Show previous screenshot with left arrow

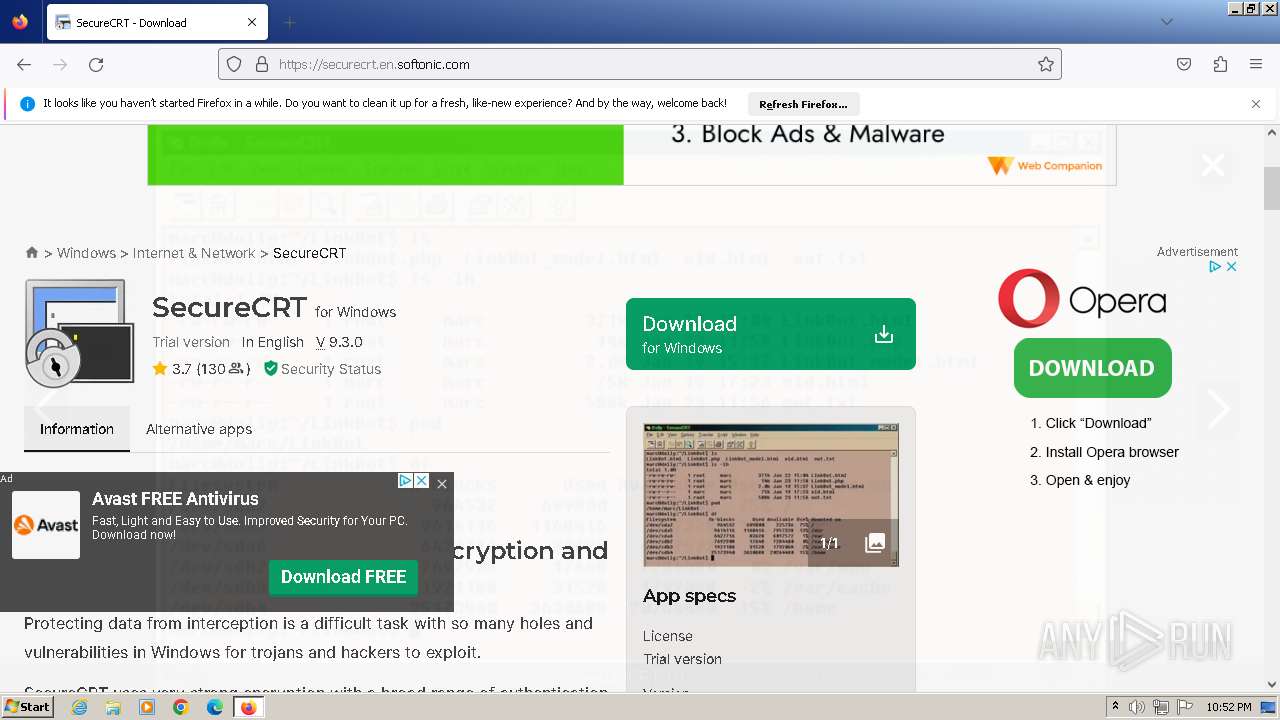coord(45,409)
